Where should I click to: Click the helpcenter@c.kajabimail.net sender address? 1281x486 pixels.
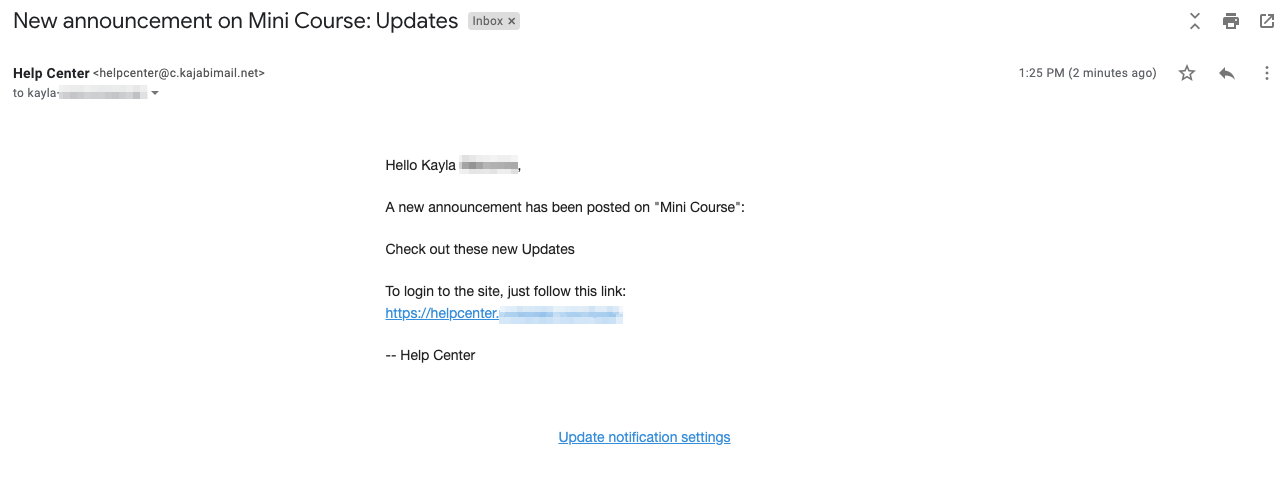[x=179, y=73]
